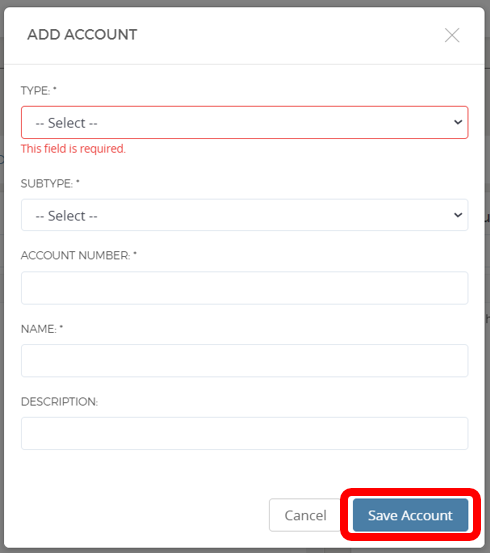The image size is (490, 553).
Task: Close the Add Account dialog
Action: pos(452,35)
